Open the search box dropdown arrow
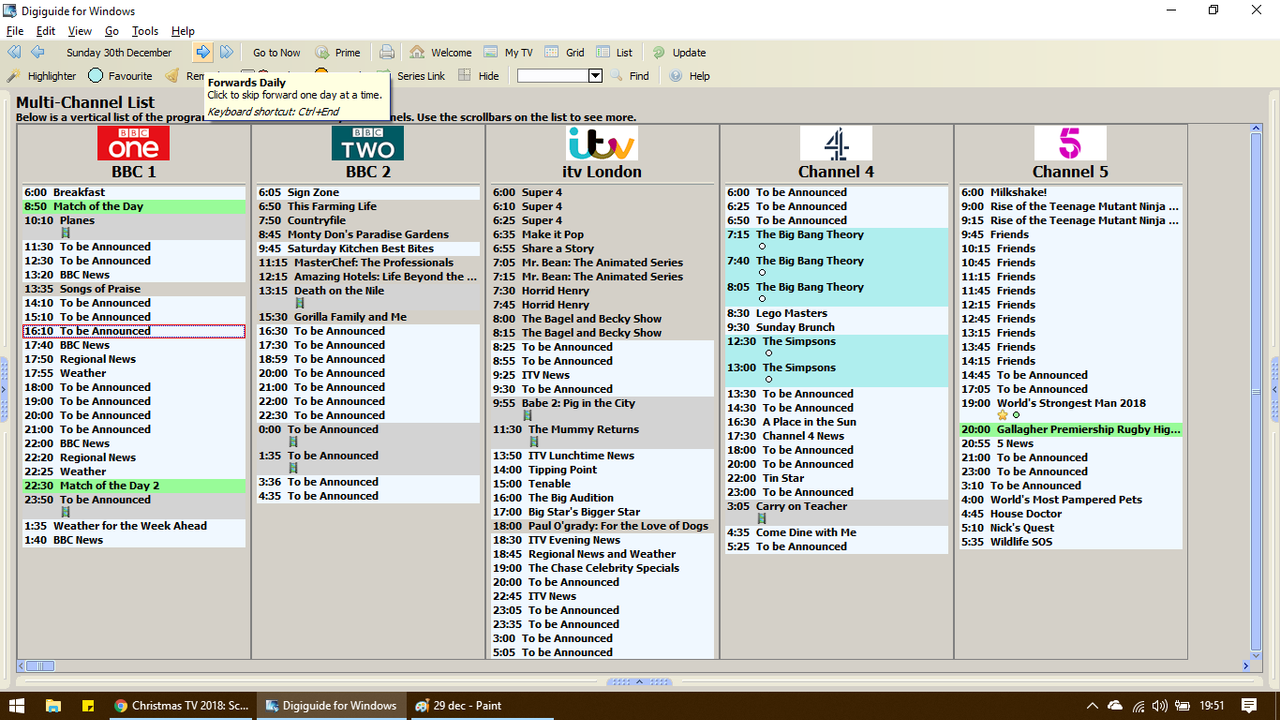This screenshot has width=1280, height=720. (x=595, y=75)
